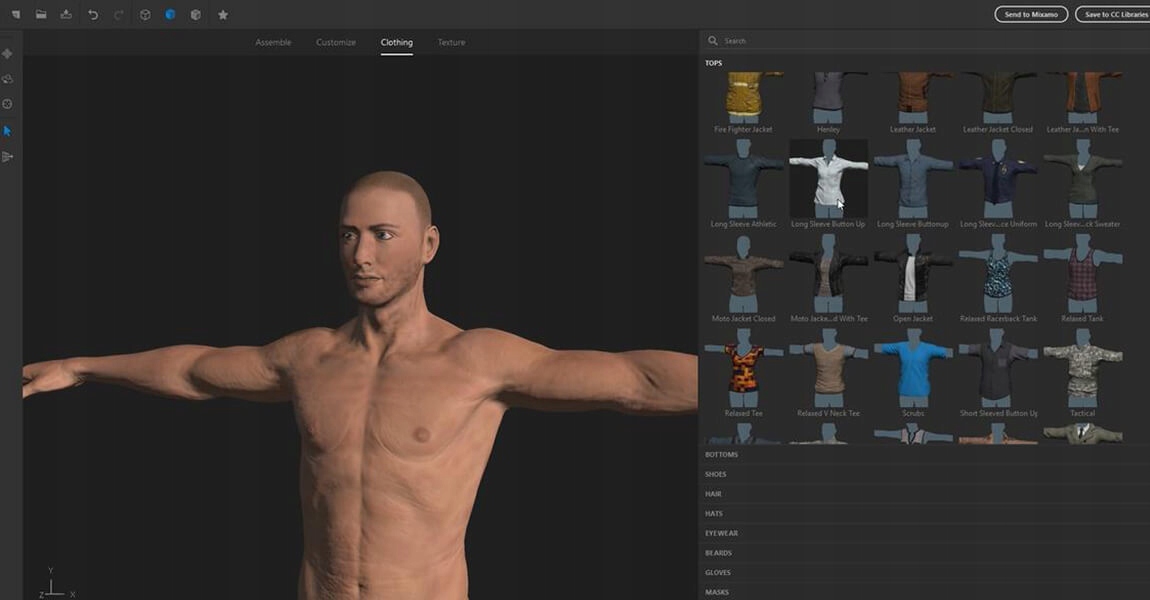The width and height of the screenshot is (1150, 600).
Task: Click the open folder icon in the toolbar
Action: tap(41, 15)
